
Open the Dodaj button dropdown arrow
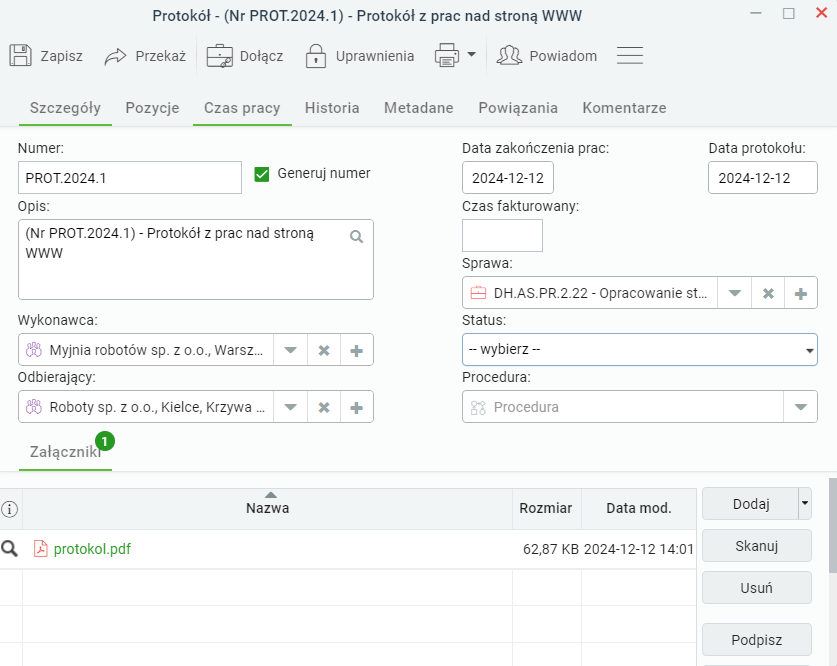(804, 503)
